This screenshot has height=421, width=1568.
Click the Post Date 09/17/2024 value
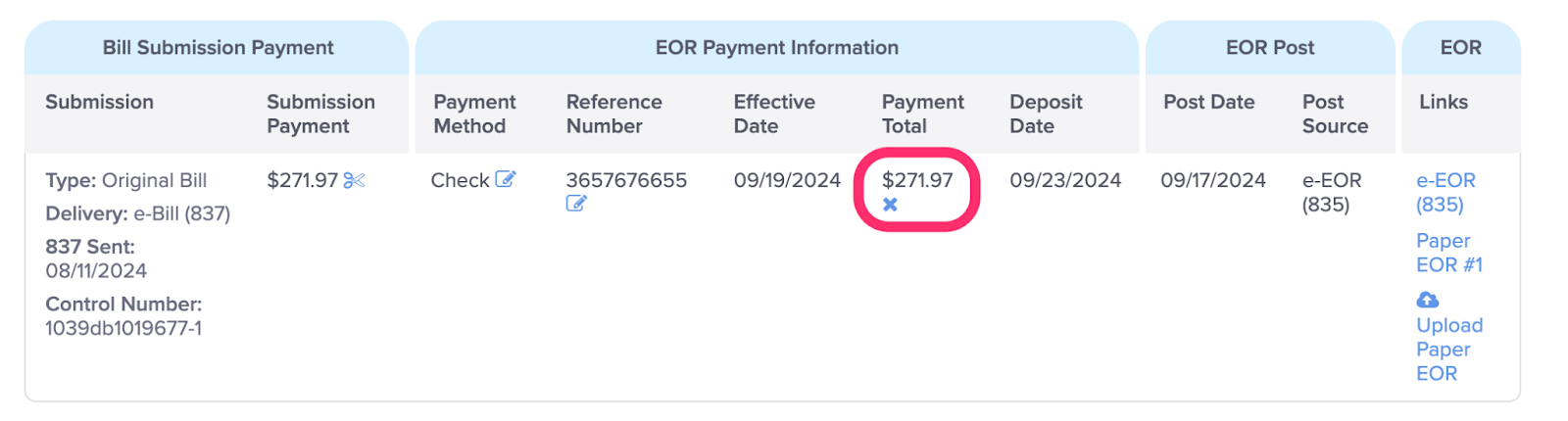pyautogui.click(x=1213, y=180)
